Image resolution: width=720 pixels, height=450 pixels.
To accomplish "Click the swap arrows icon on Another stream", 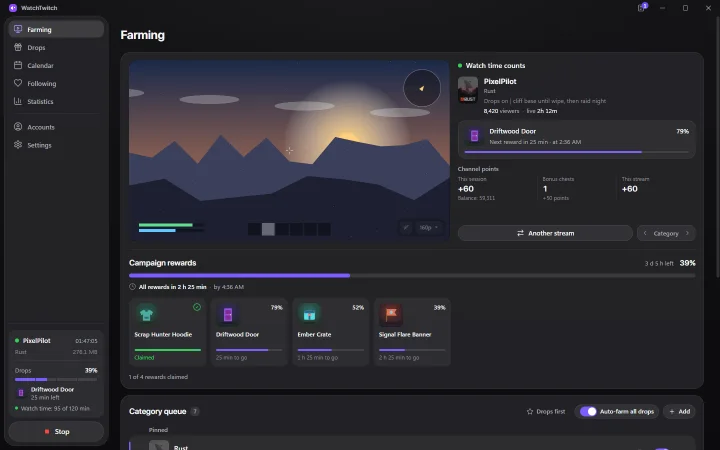I will tap(520, 233).
